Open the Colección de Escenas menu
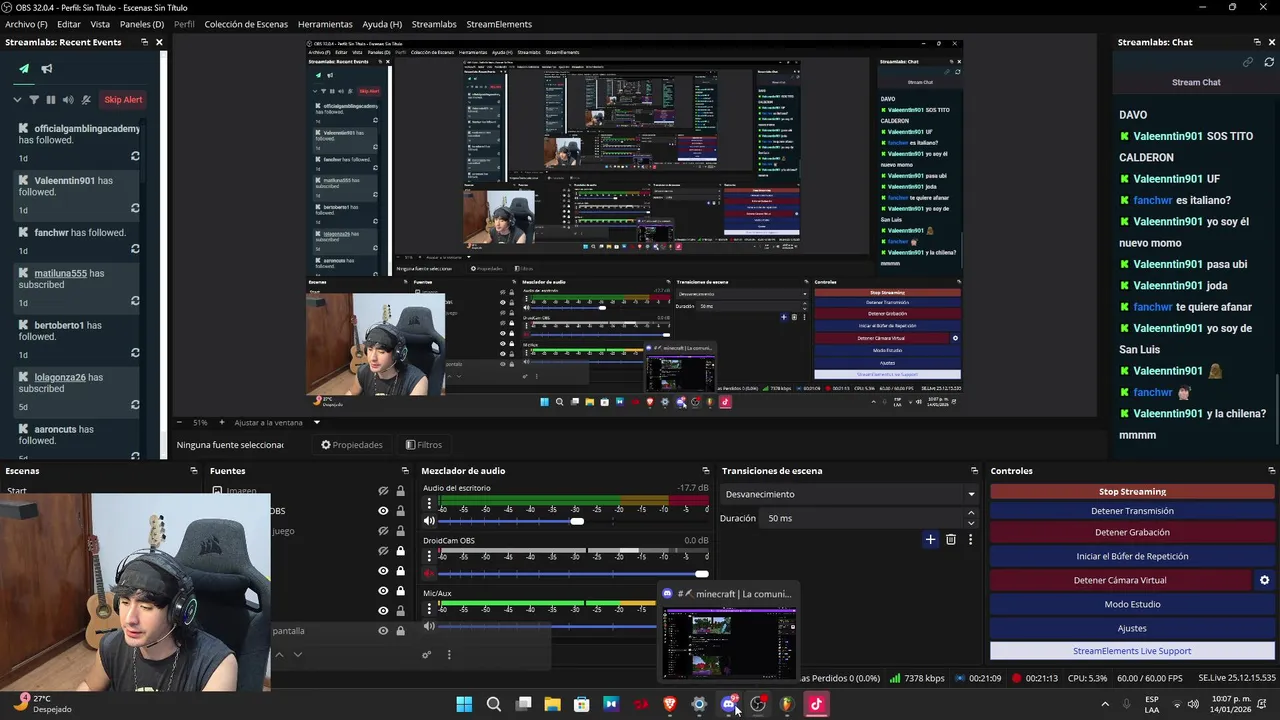 click(x=246, y=24)
